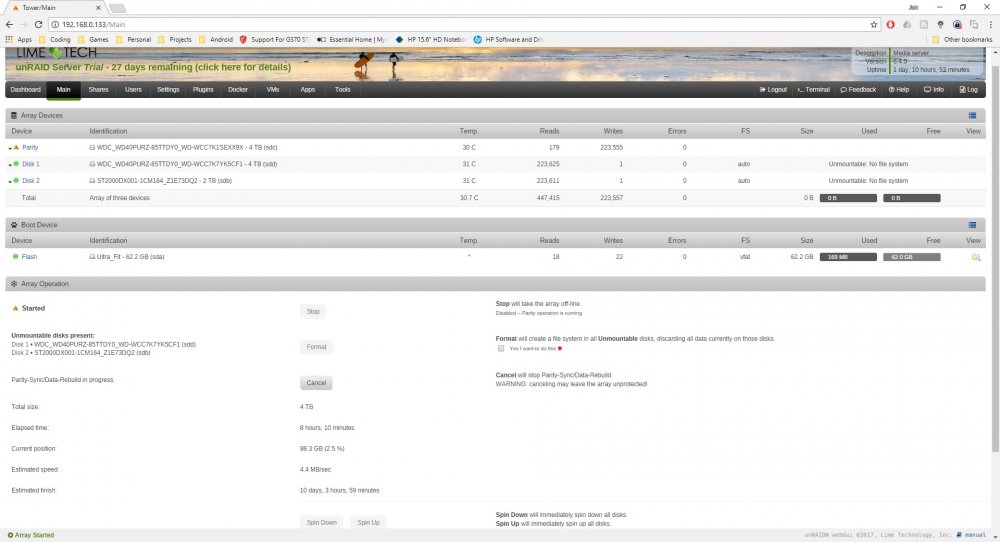Click the trial days remaining banner
This screenshot has width=1000, height=542.
[153, 67]
